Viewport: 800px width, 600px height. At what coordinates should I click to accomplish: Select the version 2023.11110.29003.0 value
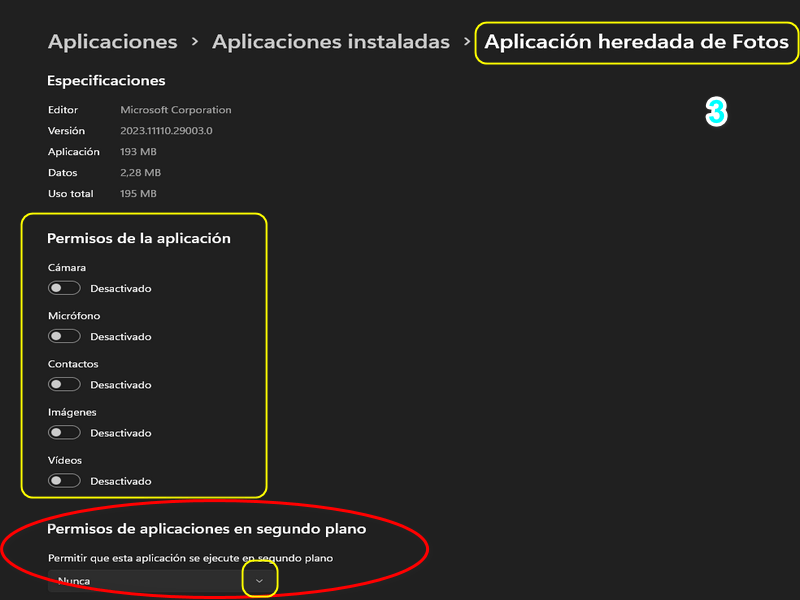pyautogui.click(x=166, y=131)
